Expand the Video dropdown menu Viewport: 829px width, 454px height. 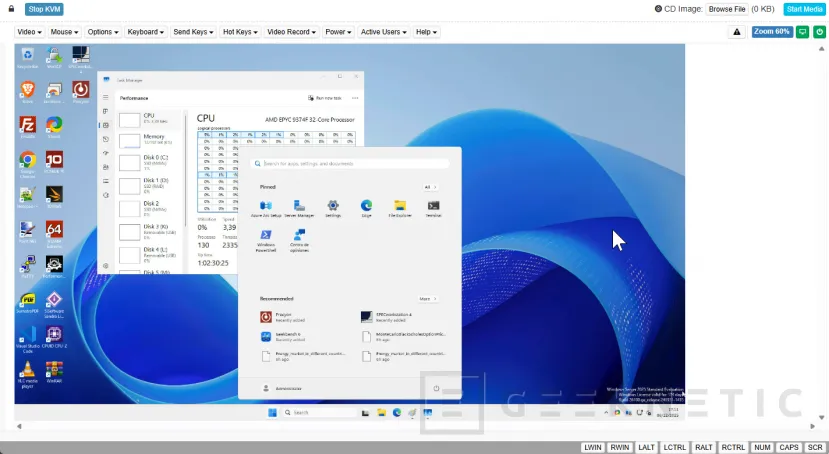click(28, 32)
